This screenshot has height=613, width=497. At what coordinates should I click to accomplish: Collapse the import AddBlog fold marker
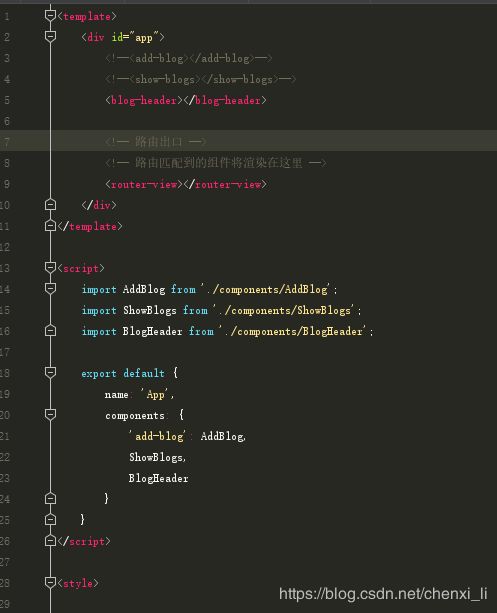pyautogui.click(x=50, y=289)
